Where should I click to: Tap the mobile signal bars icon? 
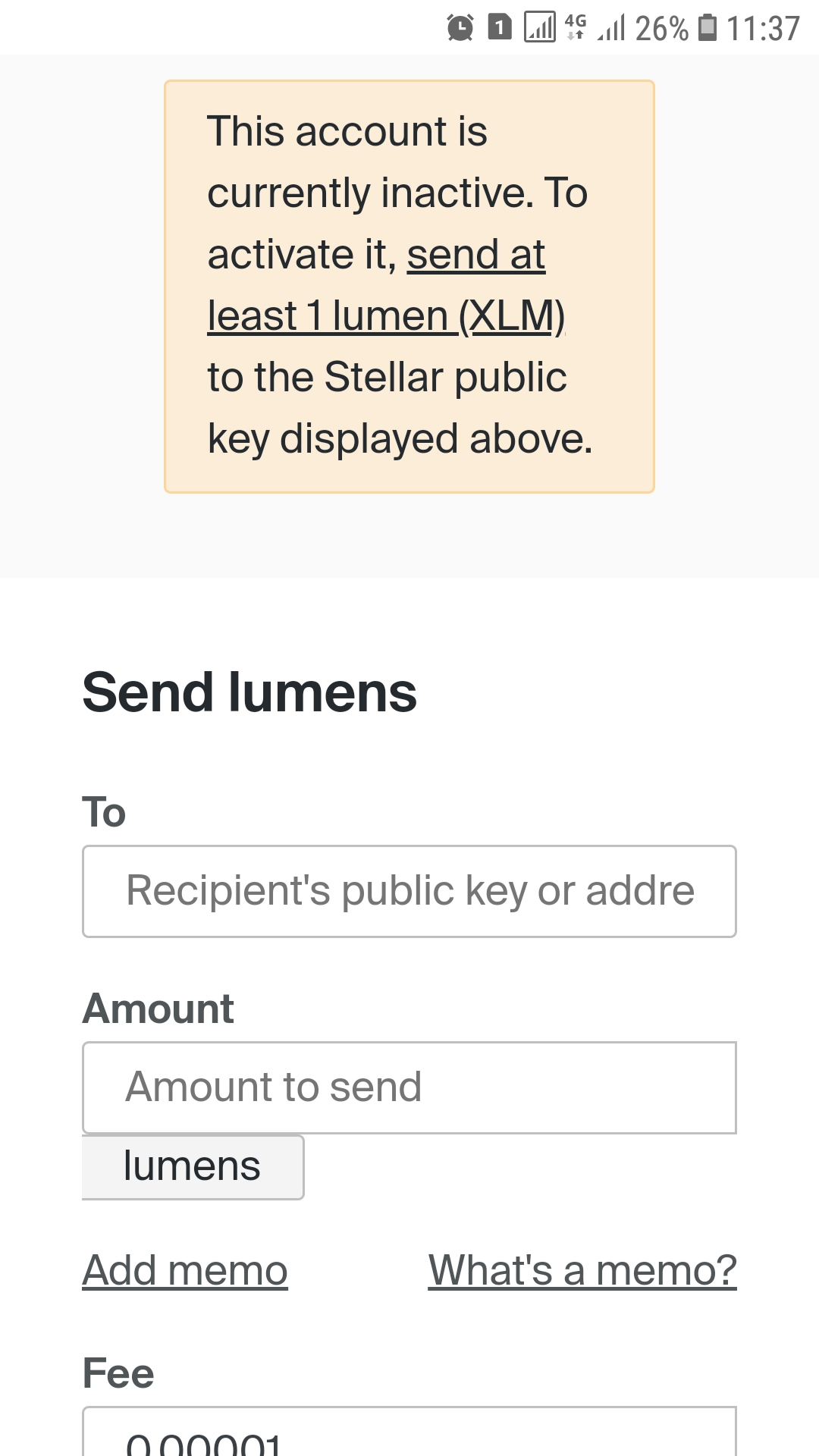[611, 28]
